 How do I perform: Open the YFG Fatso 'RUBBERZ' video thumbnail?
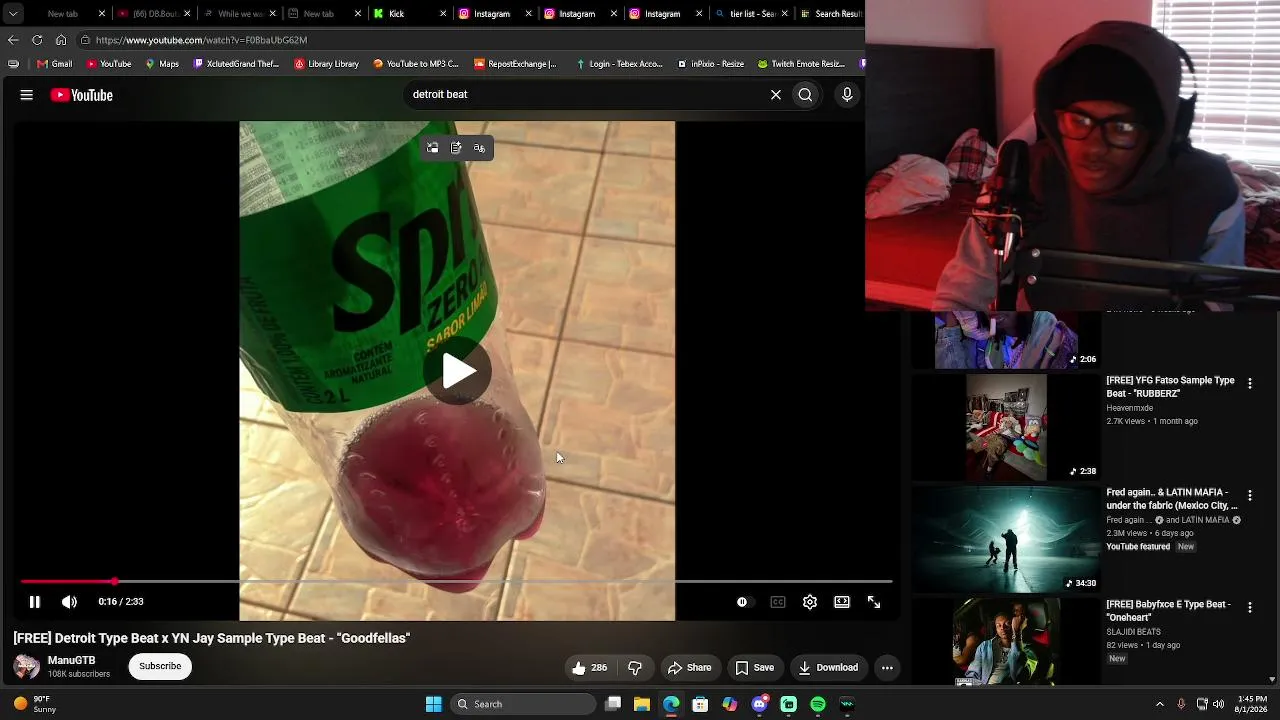(x=1006, y=428)
